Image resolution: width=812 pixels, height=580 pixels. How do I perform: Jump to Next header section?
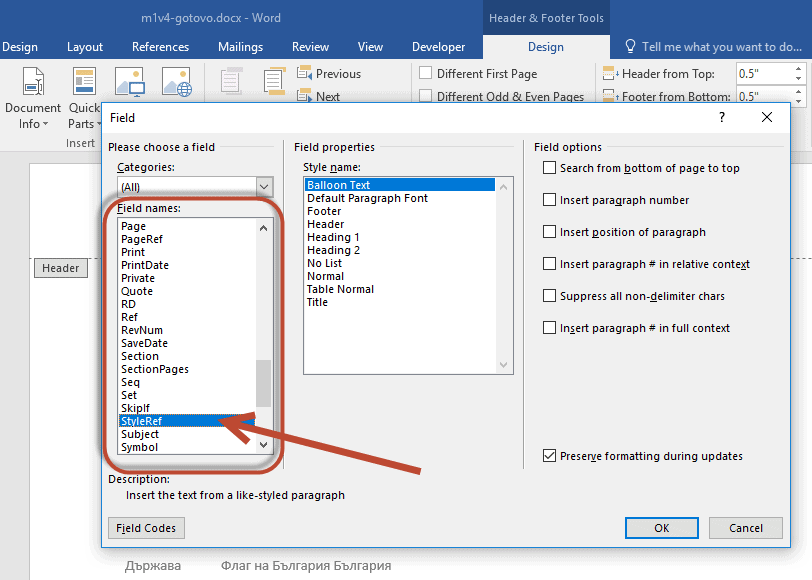click(318, 96)
